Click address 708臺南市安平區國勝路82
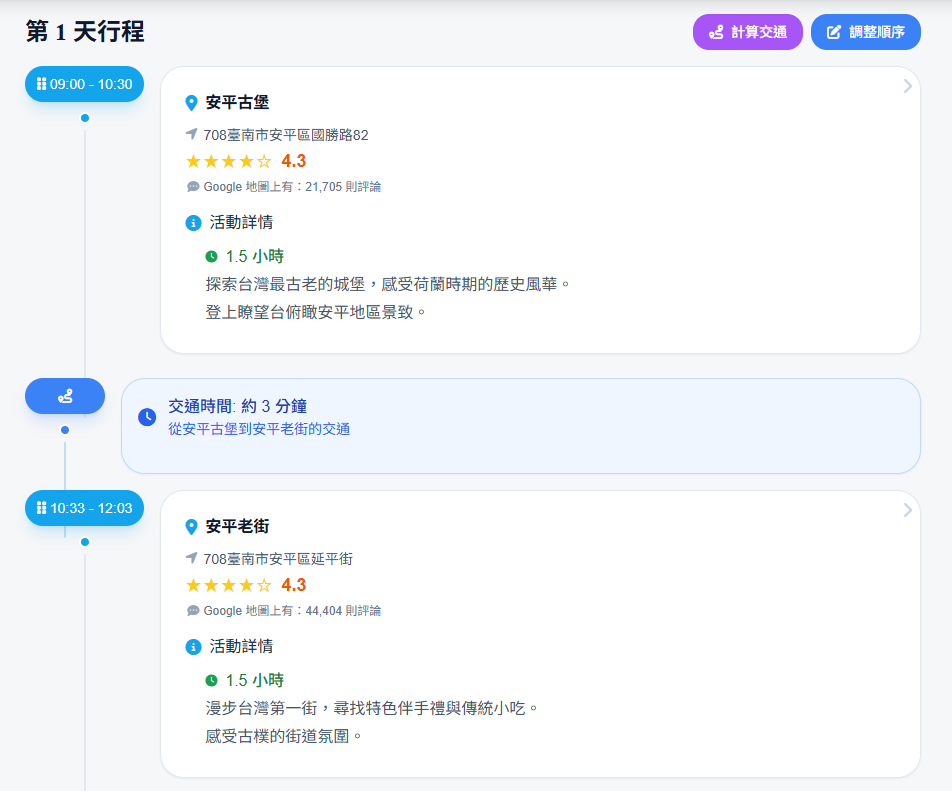This screenshot has height=791, width=952. click(x=286, y=135)
